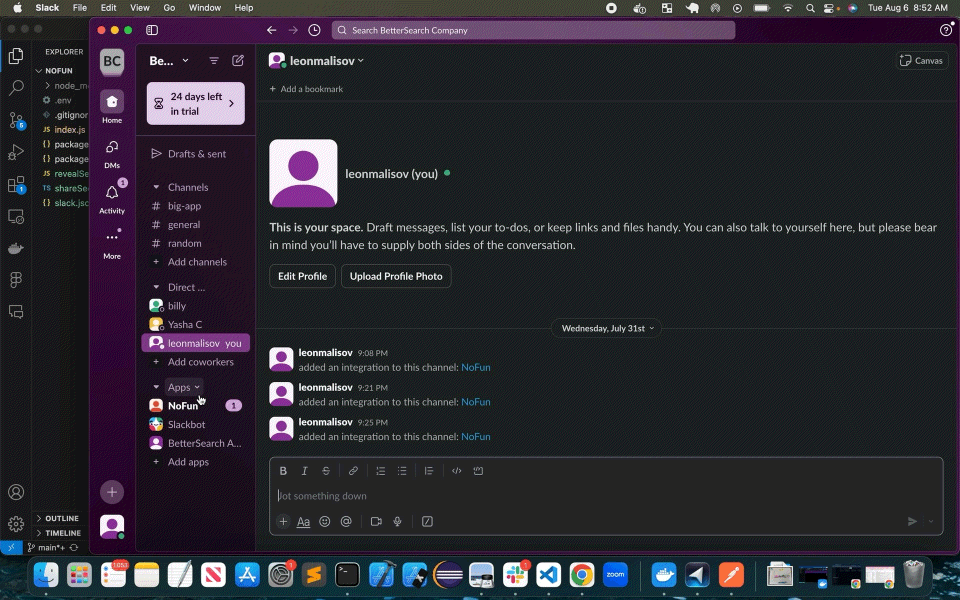Open send options dropdown beside send arrow
This screenshot has height=600, width=960.
tap(931, 522)
